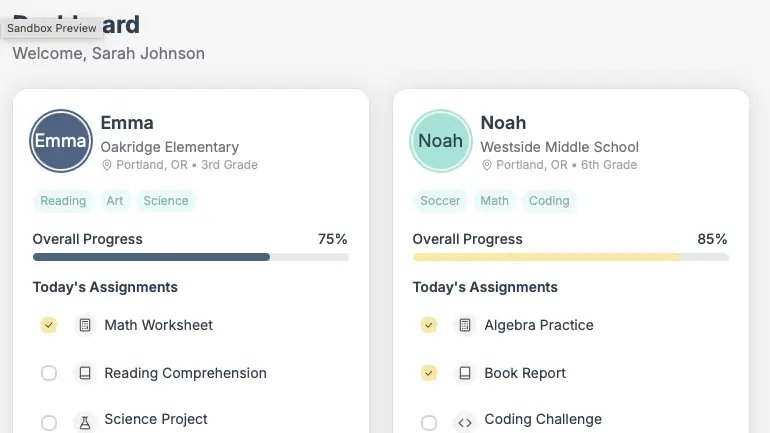
Task: Uncheck the Math Worksheet checkbox
Action: pos(49,325)
